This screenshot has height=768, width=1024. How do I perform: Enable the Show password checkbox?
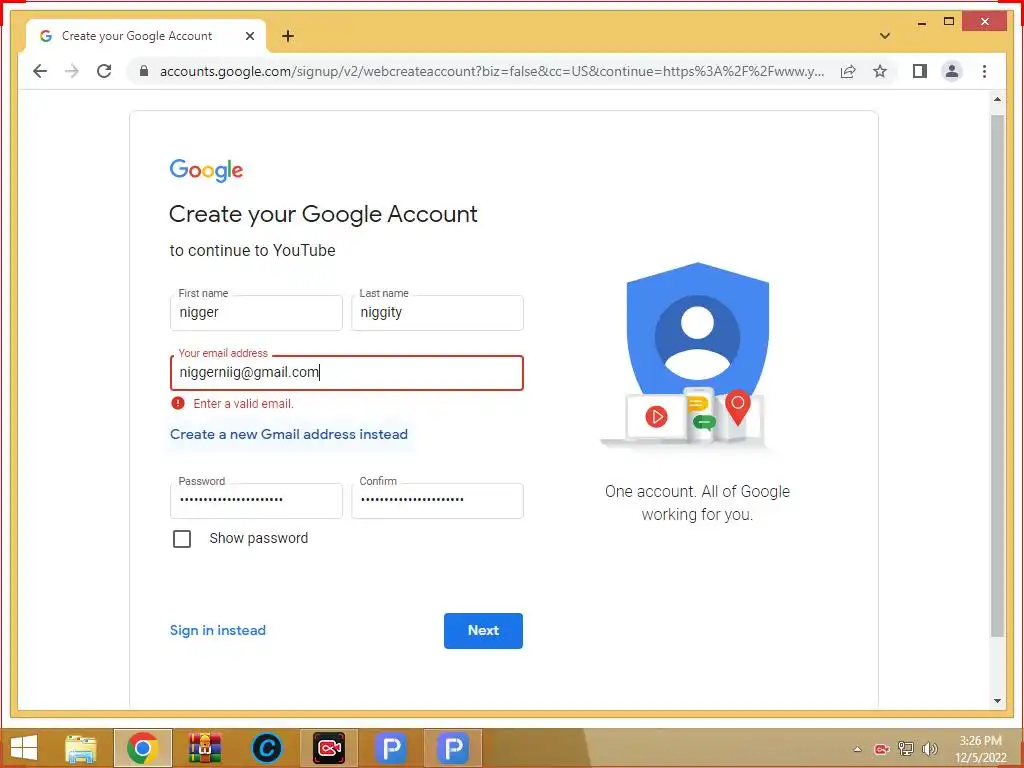point(182,539)
